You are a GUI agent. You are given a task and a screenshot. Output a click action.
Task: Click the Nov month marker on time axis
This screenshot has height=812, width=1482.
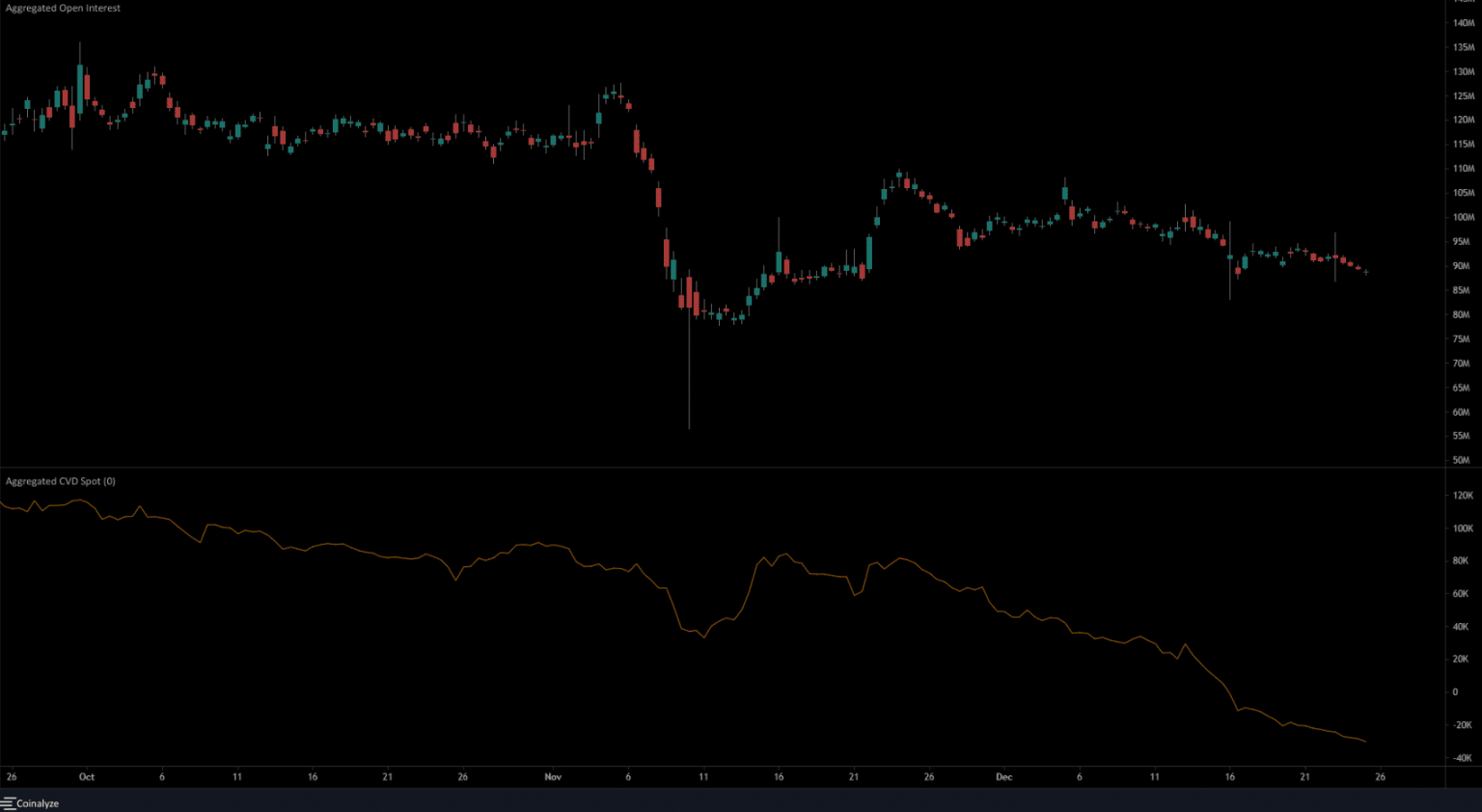point(553,776)
